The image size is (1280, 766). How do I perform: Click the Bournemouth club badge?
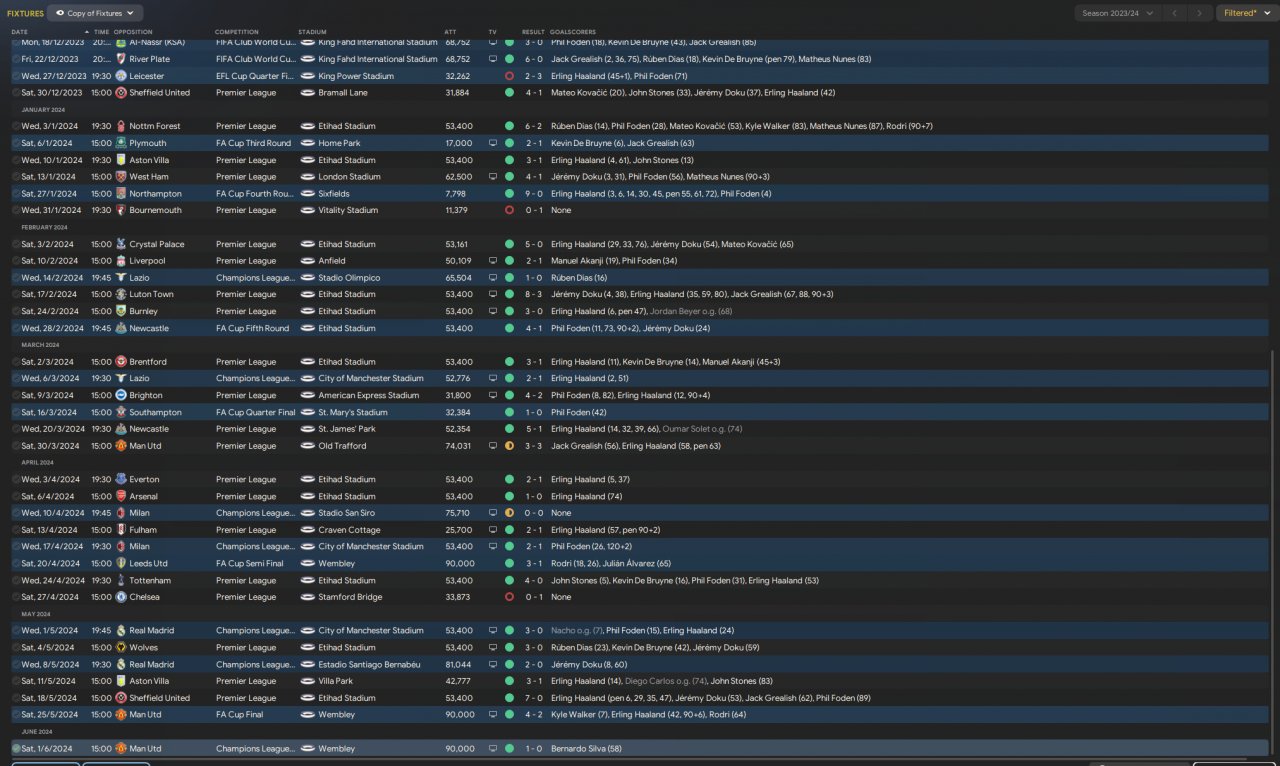121,210
